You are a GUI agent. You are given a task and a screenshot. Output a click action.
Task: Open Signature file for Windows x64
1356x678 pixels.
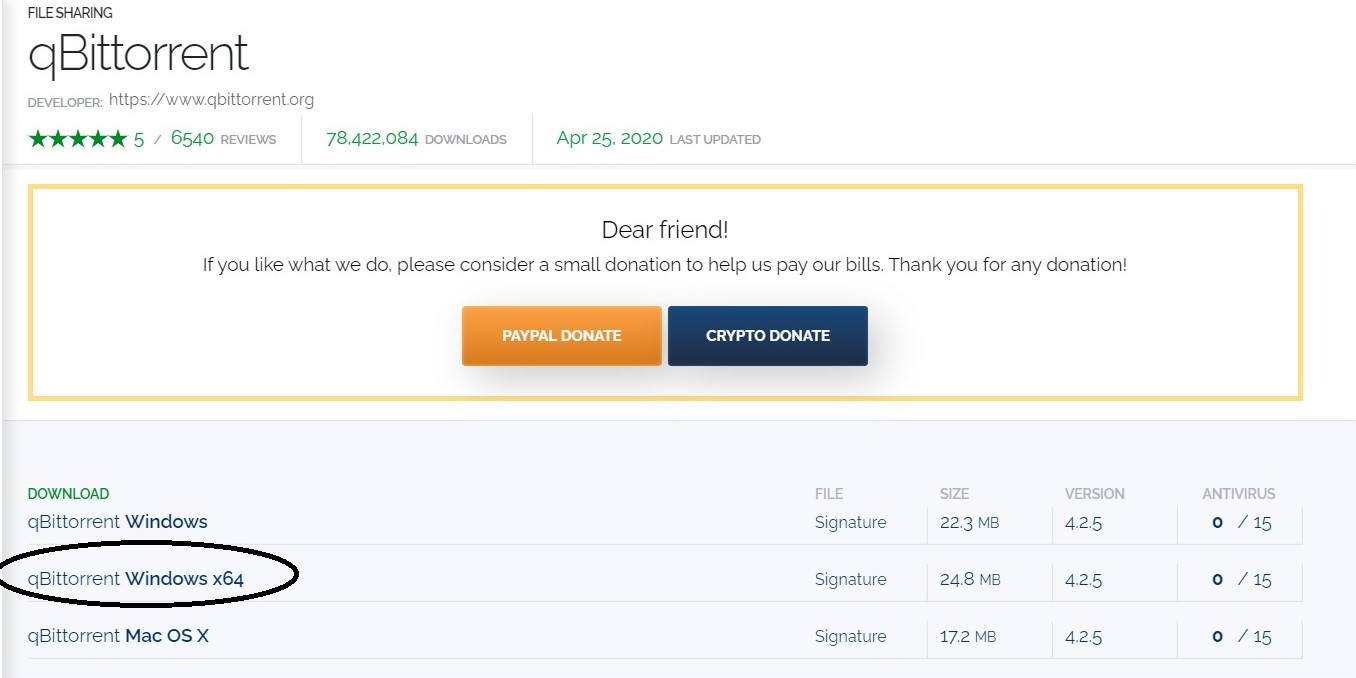[850, 579]
